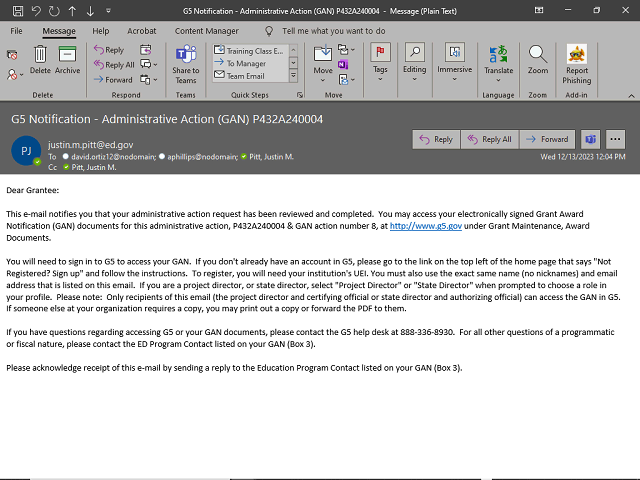Open the Rules dropdown in Move group
This screenshot has width=640, height=480.
347,50
